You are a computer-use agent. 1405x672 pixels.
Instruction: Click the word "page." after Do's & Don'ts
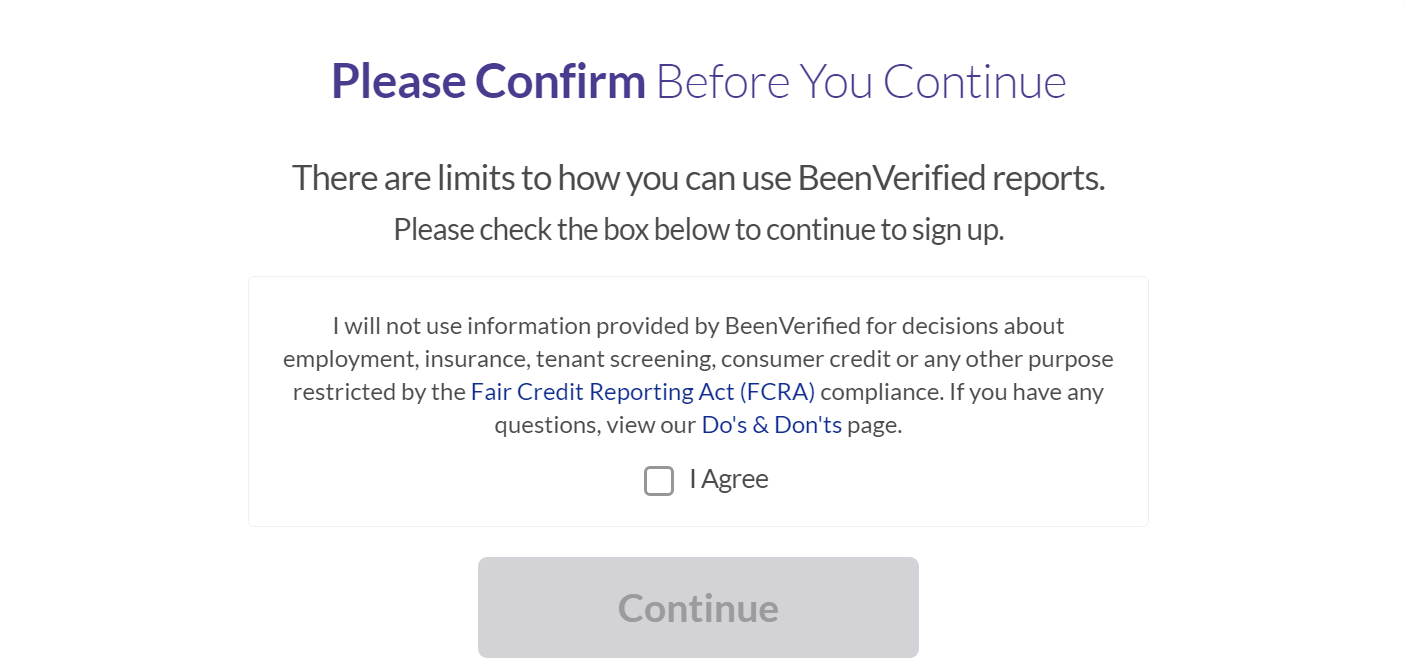[x=874, y=425]
